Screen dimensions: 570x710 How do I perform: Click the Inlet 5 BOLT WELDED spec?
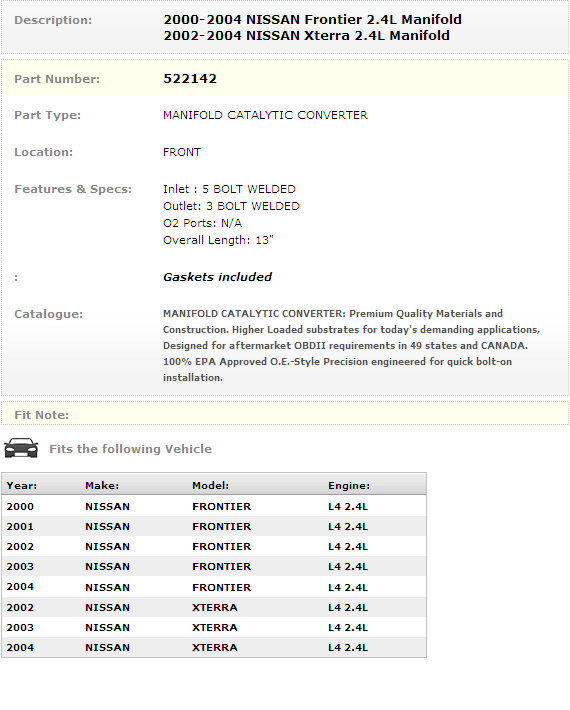(230, 189)
